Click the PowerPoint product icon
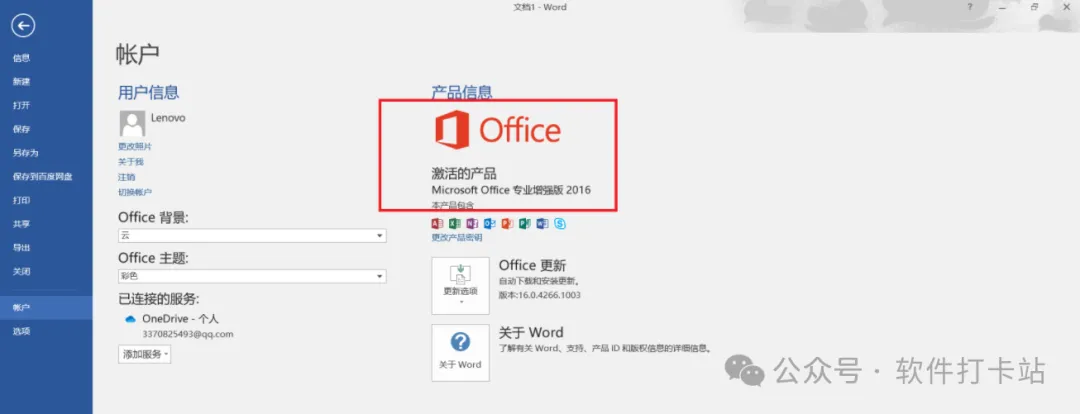Image resolution: width=1080 pixels, height=414 pixels. click(508, 223)
